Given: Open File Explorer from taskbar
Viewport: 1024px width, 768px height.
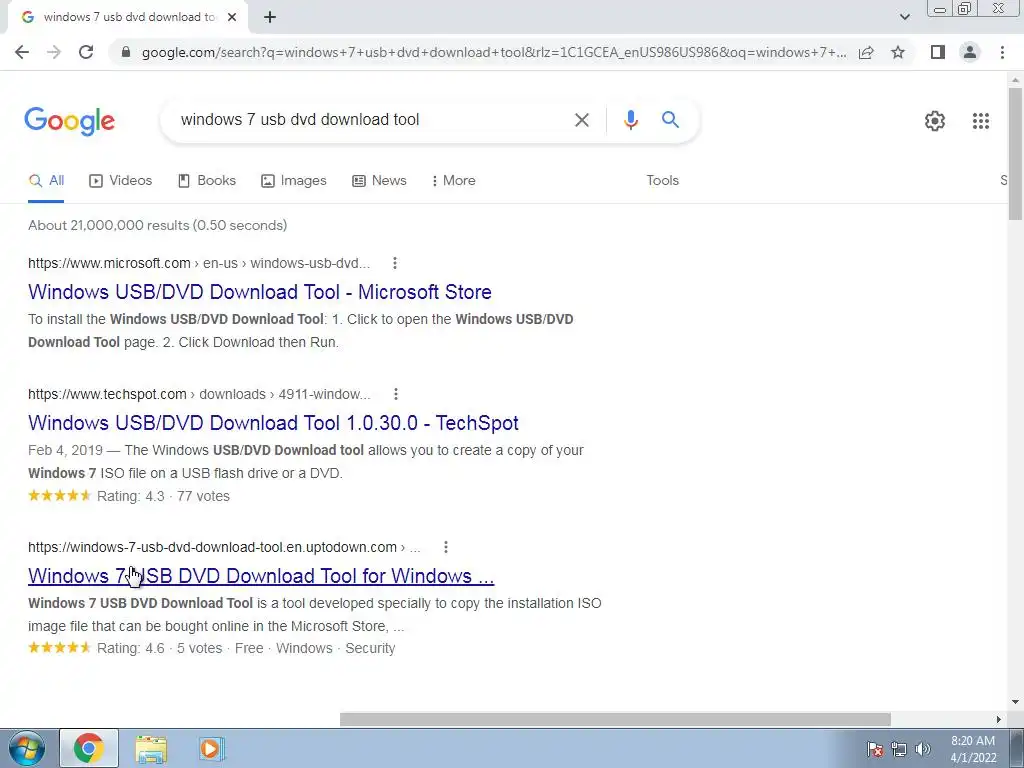Looking at the screenshot, I should pyautogui.click(x=151, y=749).
